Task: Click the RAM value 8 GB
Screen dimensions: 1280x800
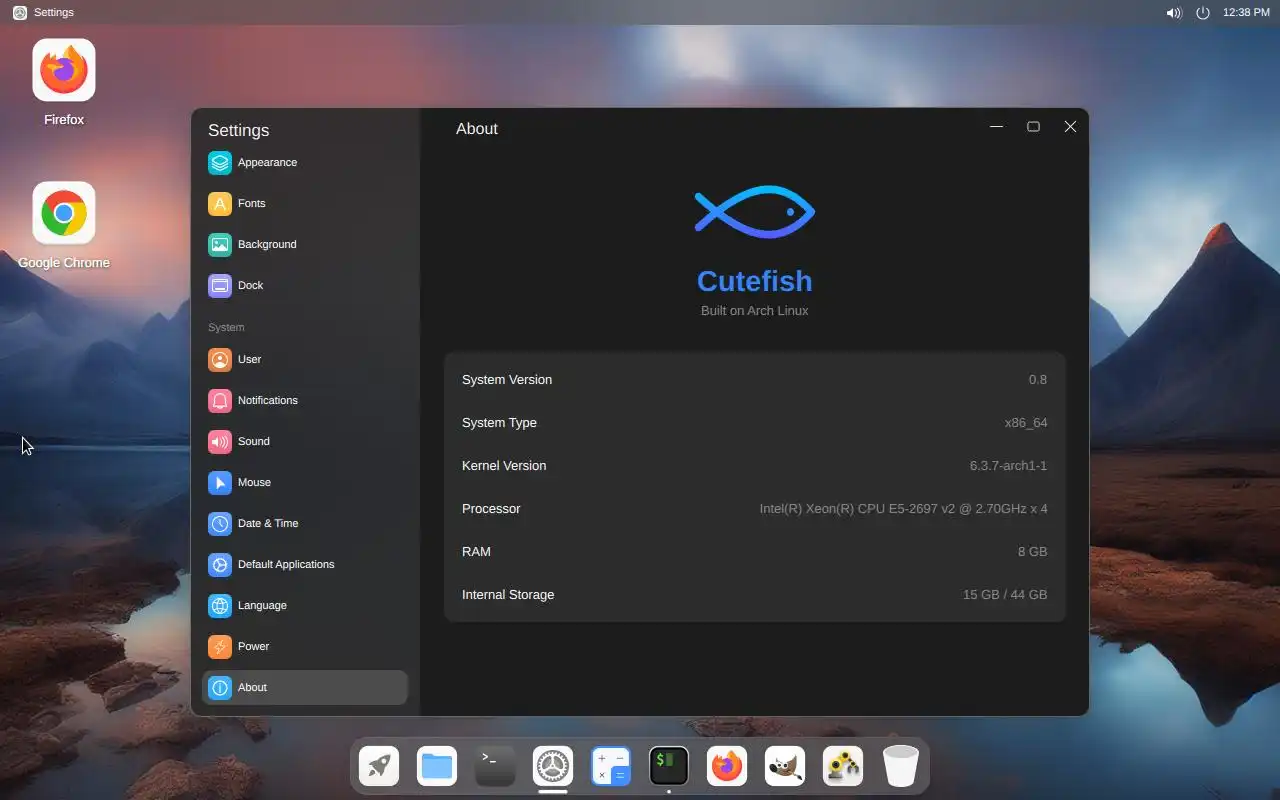Action: [1033, 552]
